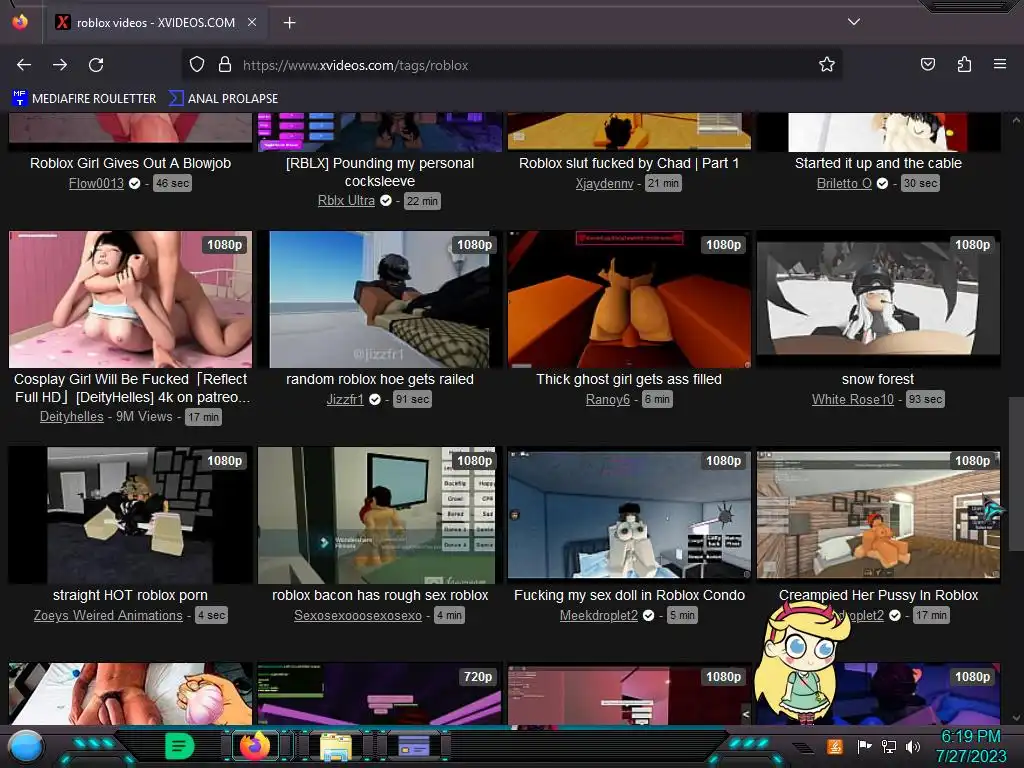Click the orange tray icon
The image size is (1024, 768).
tap(835, 747)
